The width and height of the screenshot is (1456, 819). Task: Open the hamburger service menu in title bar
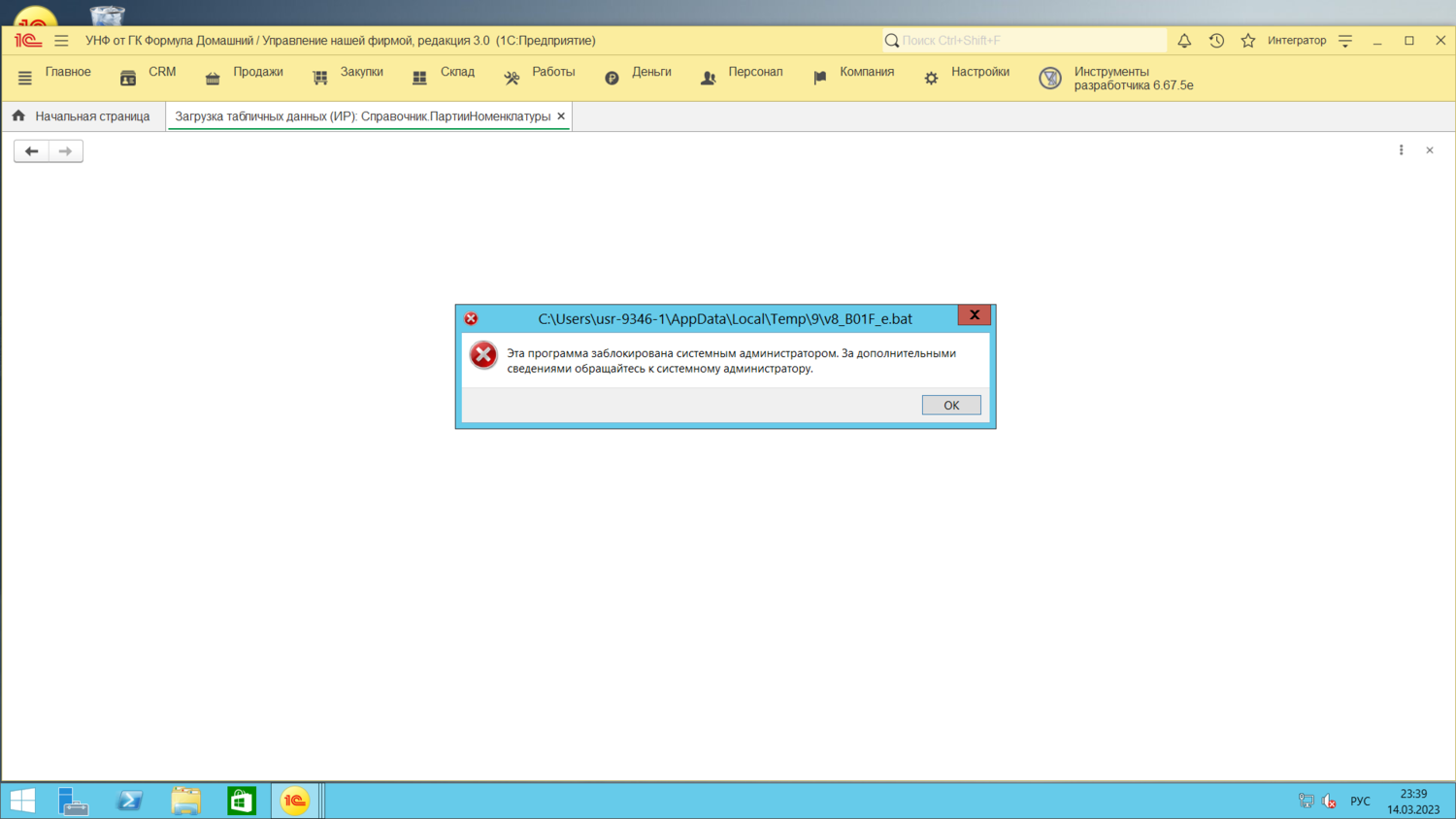tap(61, 41)
